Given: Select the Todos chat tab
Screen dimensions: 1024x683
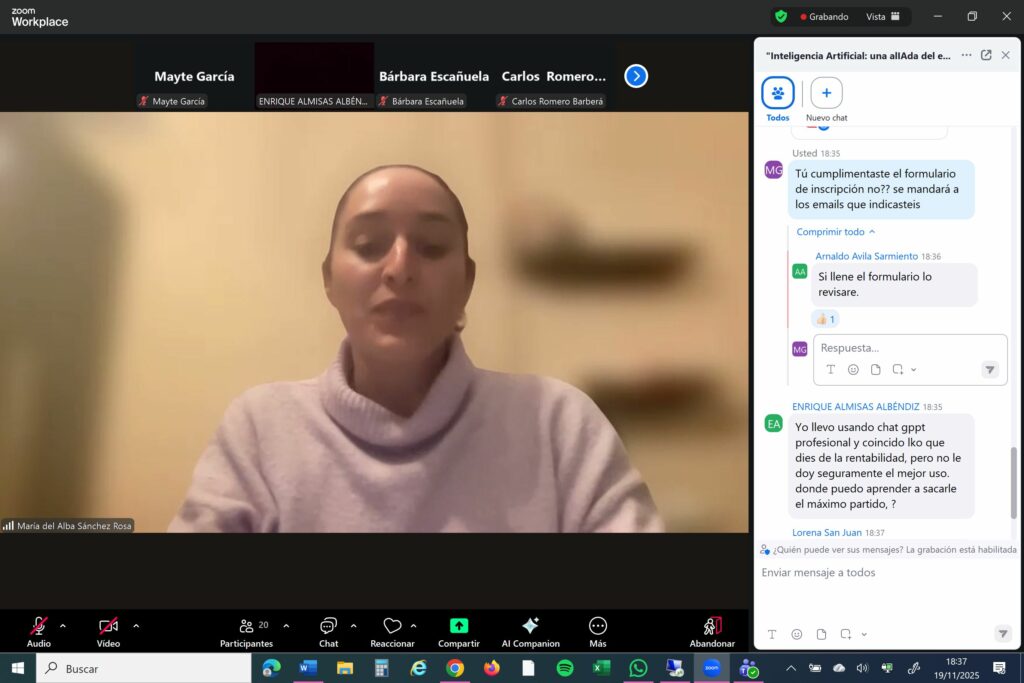Looking at the screenshot, I should coord(778,94).
